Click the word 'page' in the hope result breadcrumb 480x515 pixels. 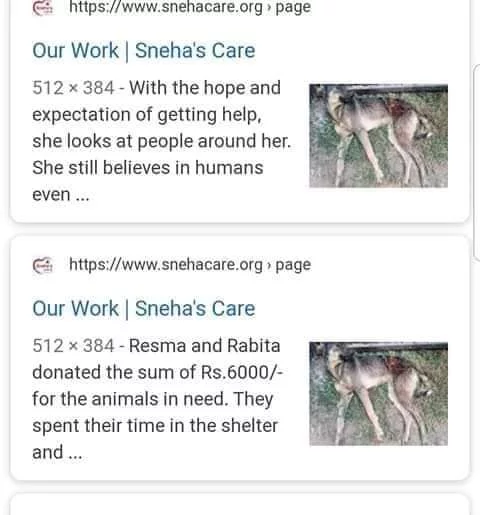(x=293, y=7)
